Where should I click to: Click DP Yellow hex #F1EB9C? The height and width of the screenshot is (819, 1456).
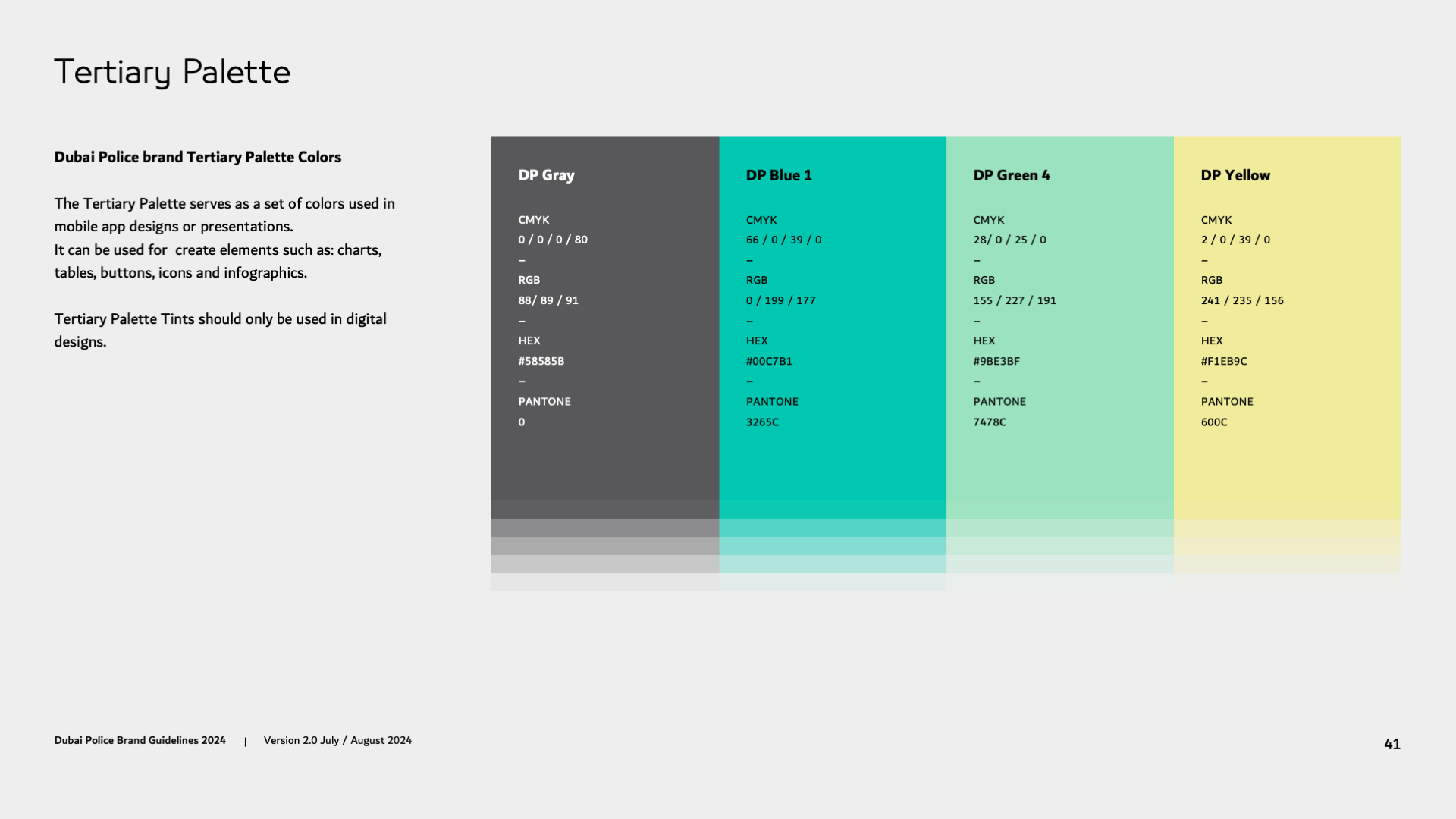pyautogui.click(x=1224, y=361)
